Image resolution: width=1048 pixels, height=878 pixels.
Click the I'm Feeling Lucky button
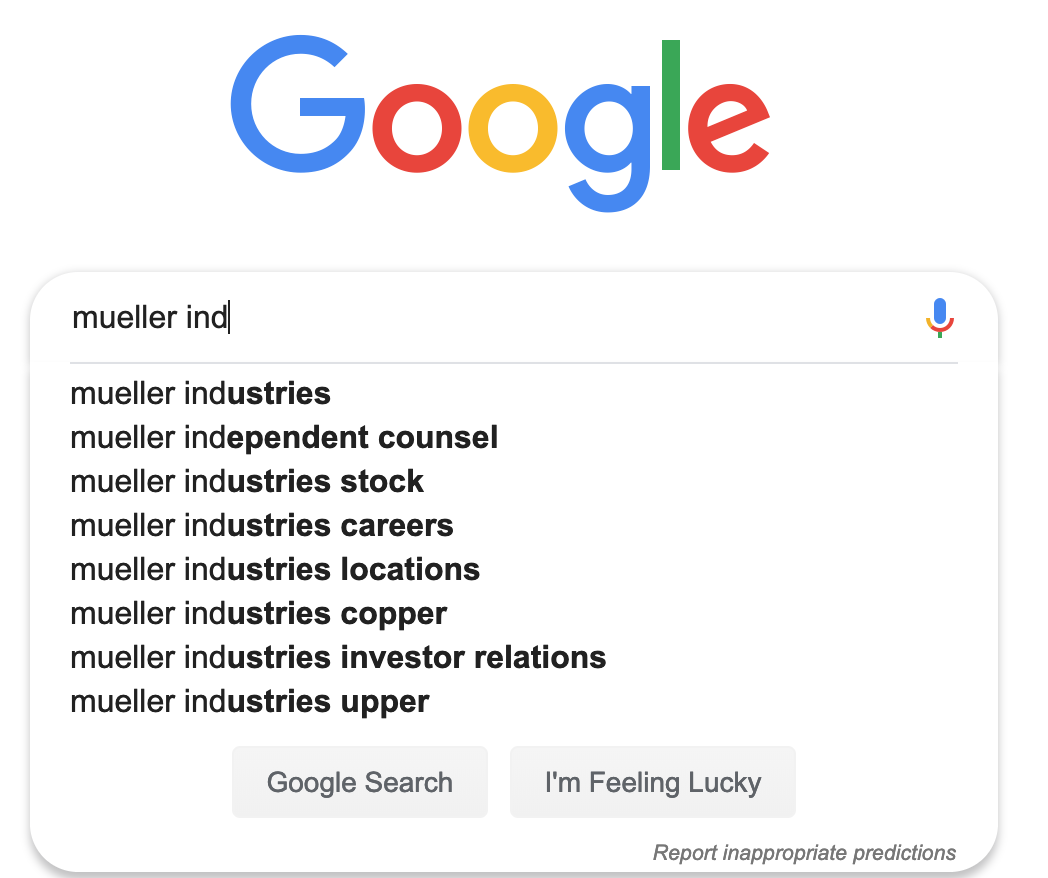coord(653,782)
